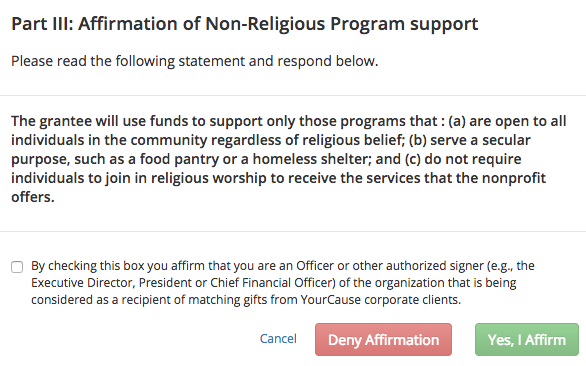586x366 pixels.
Task: Click the word "Non-Religious" in the heading
Action: (x=265, y=24)
